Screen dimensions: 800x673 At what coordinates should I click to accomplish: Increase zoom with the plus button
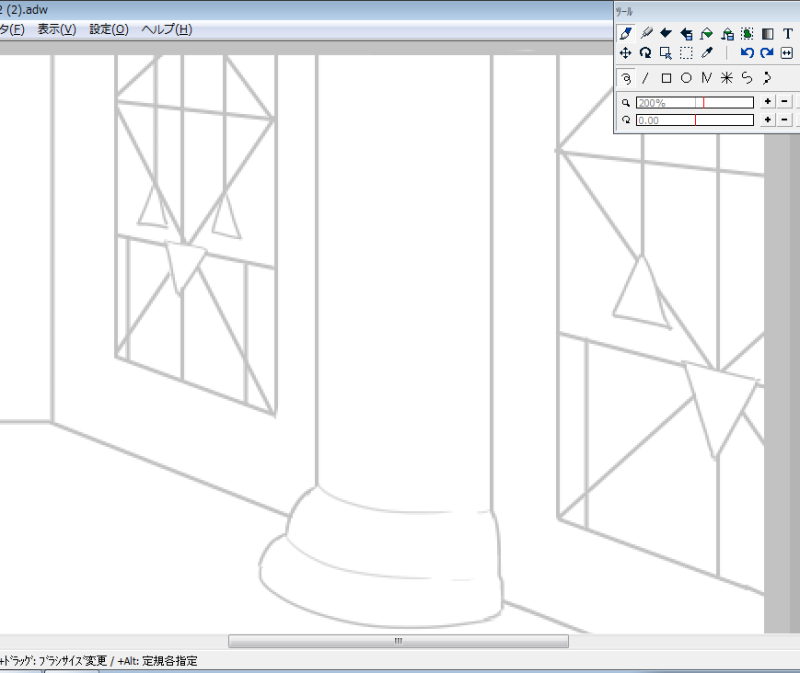[767, 102]
